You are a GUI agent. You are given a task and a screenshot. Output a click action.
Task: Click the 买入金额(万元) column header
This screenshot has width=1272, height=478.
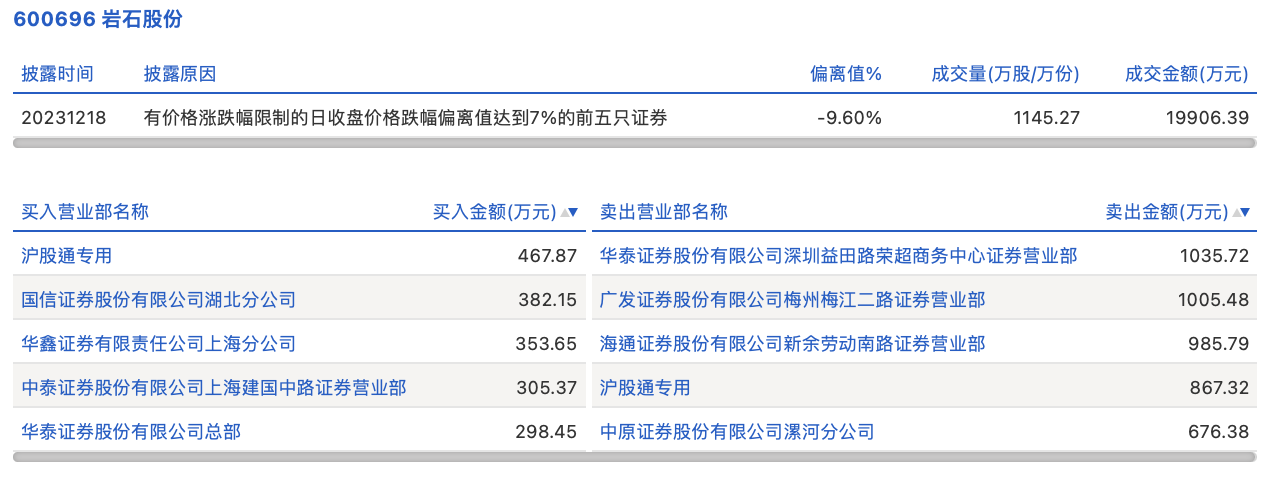coord(494,212)
